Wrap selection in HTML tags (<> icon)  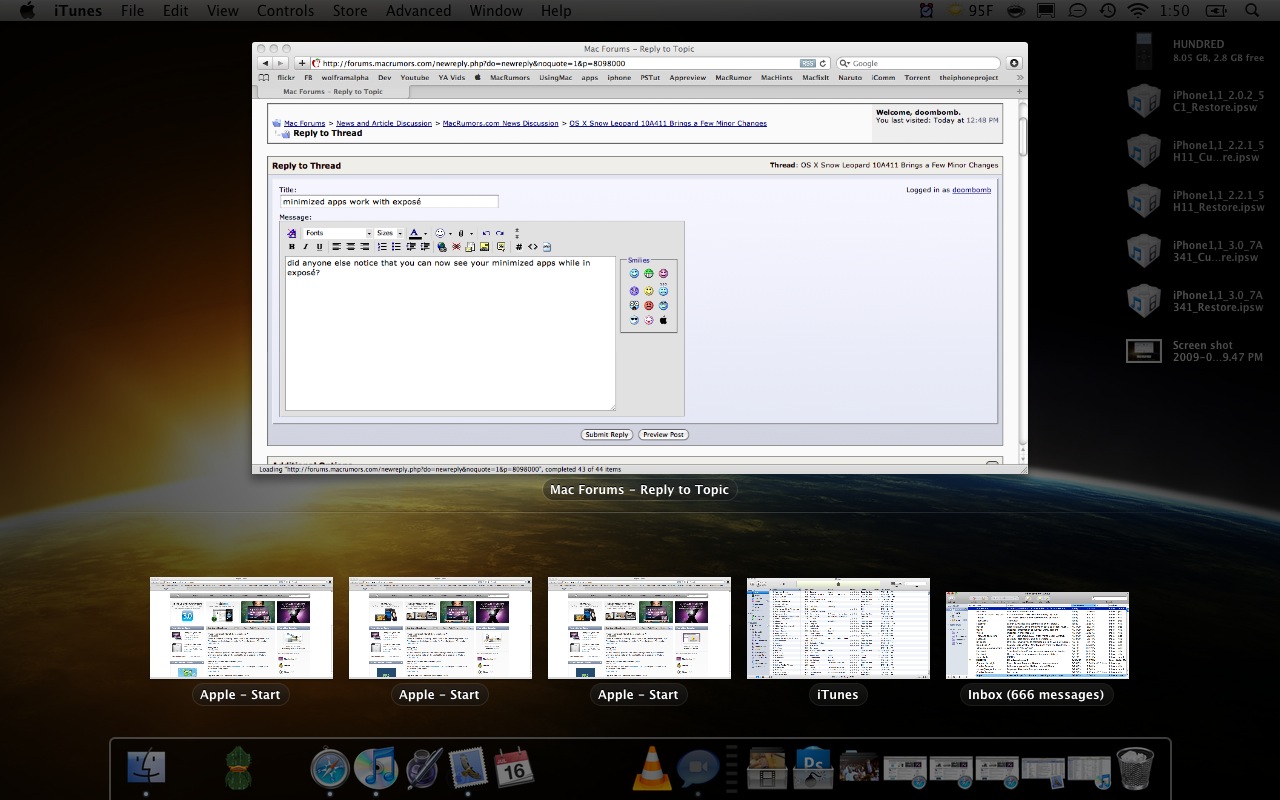tap(533, 246)
